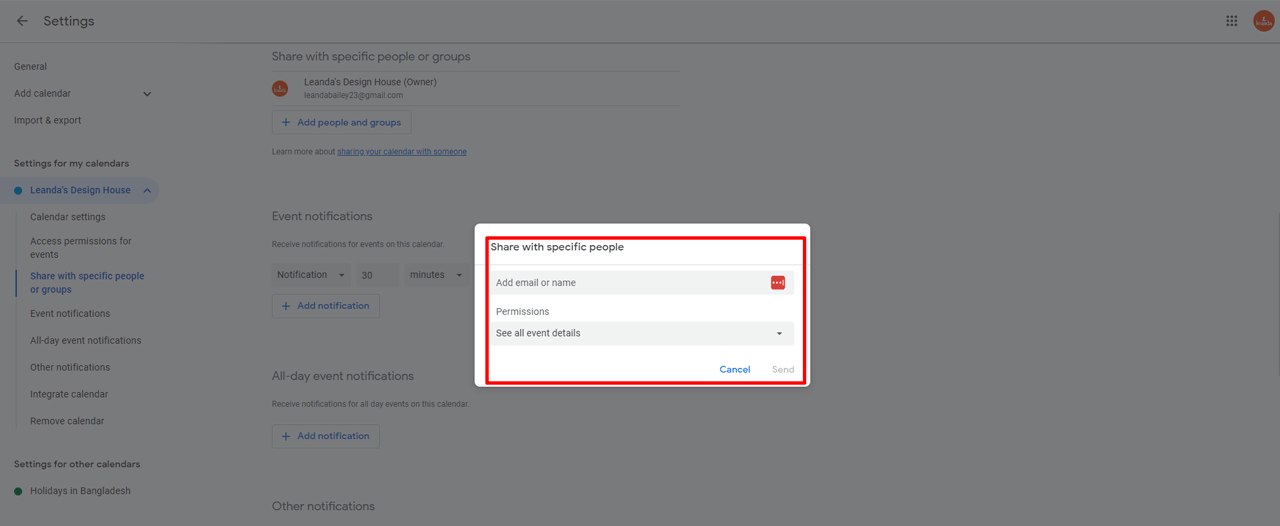
Task: Click the plus icon on Add people and groups
Action: 286,123
